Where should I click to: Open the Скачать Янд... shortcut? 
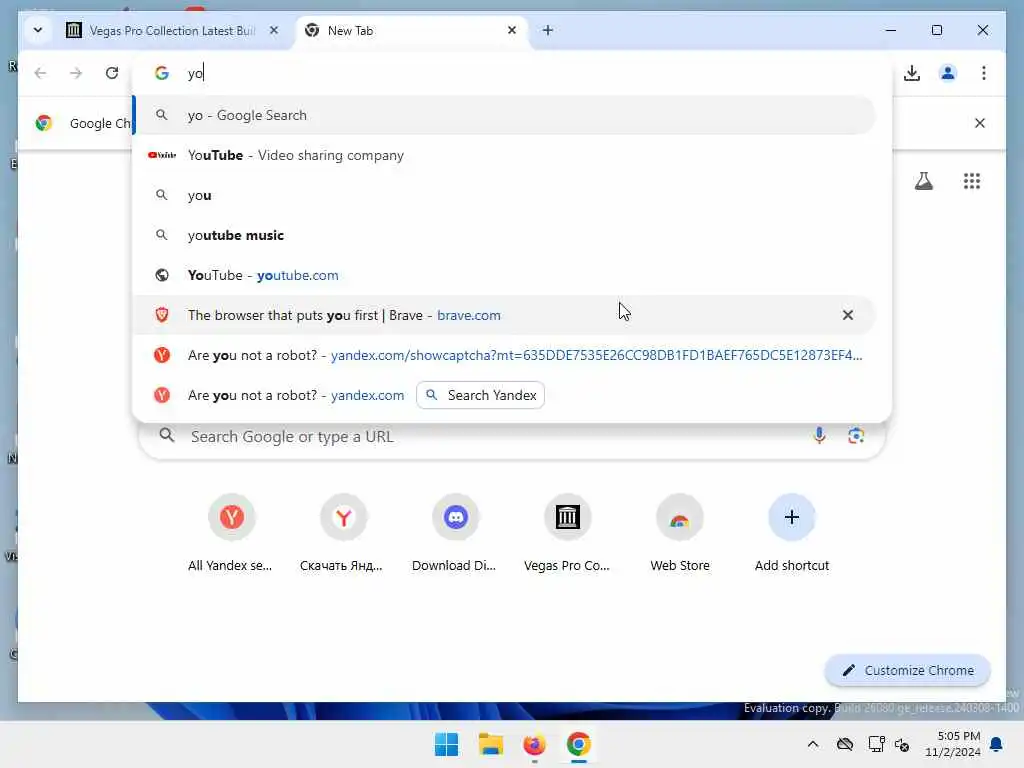pos(343,533)
